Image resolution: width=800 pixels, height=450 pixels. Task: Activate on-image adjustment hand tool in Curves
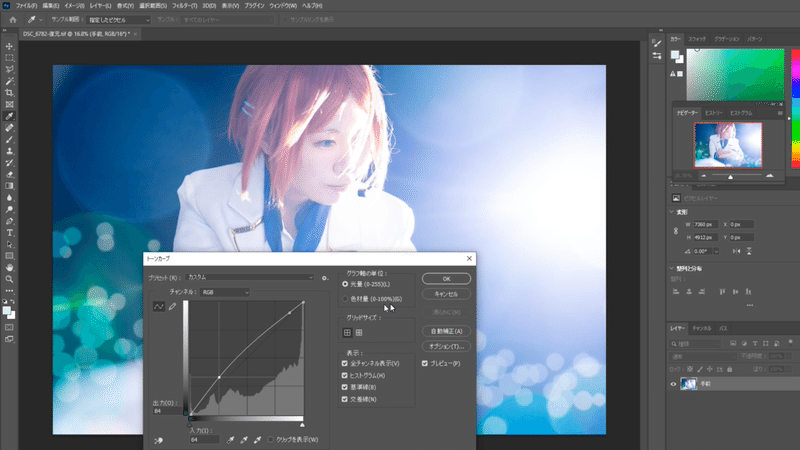click(158, 440)
